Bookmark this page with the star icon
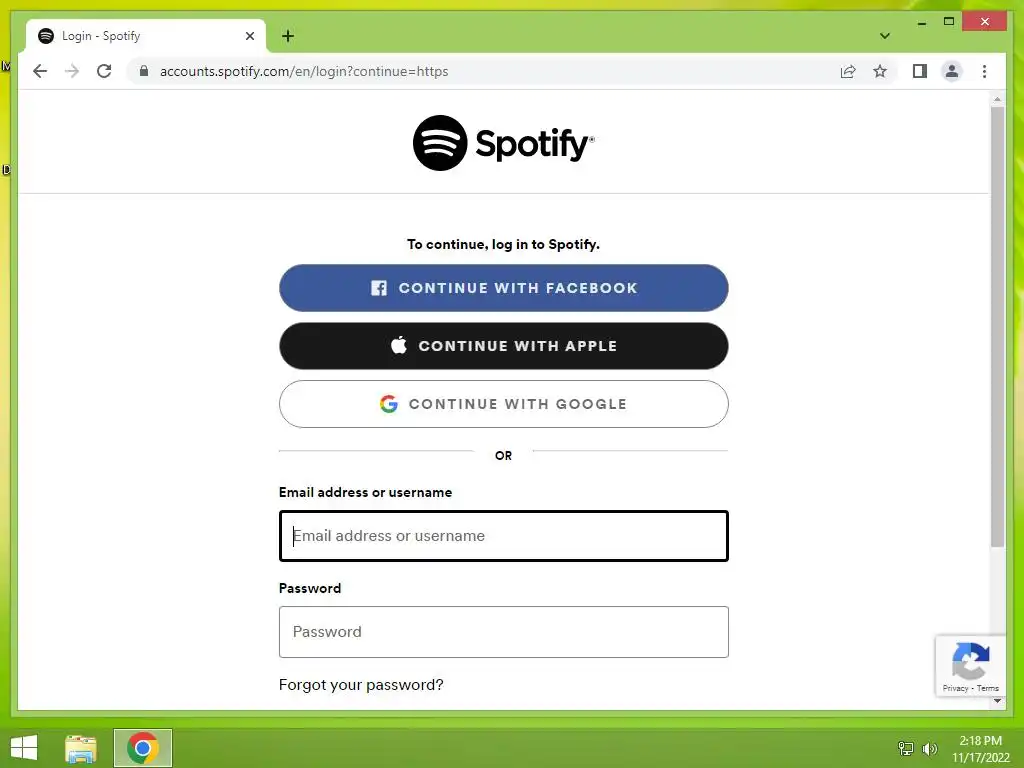The image size is (1024, 768). [880, 71]
